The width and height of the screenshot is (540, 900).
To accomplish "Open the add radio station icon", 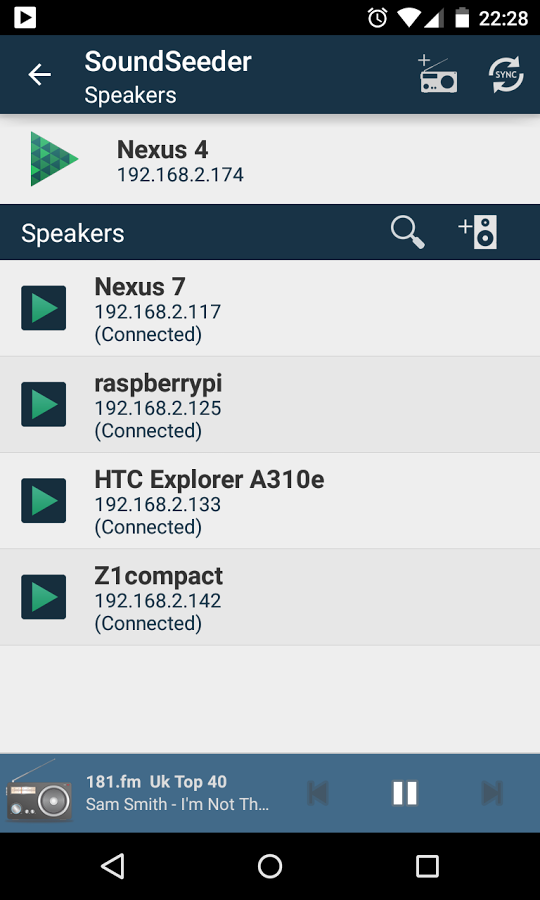I will click(x=437, y=75).
